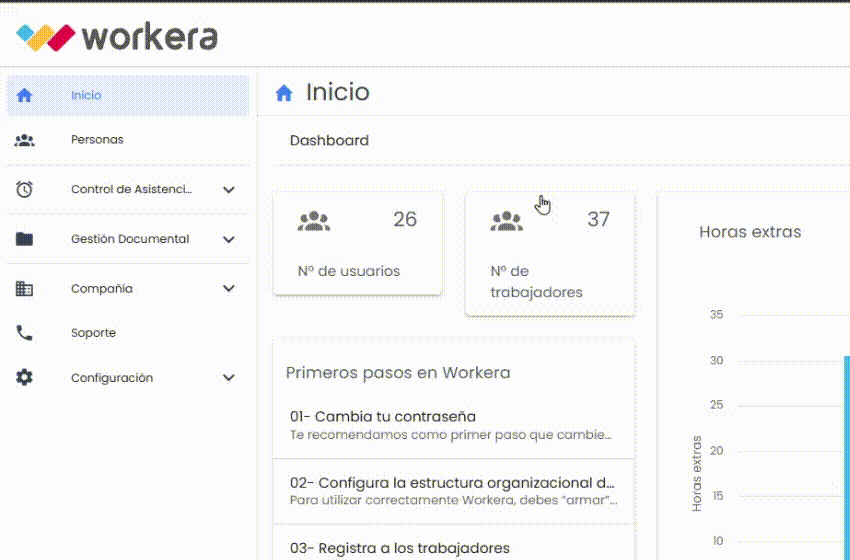
Task: Click the Workera logo
Action: (117, 37)
